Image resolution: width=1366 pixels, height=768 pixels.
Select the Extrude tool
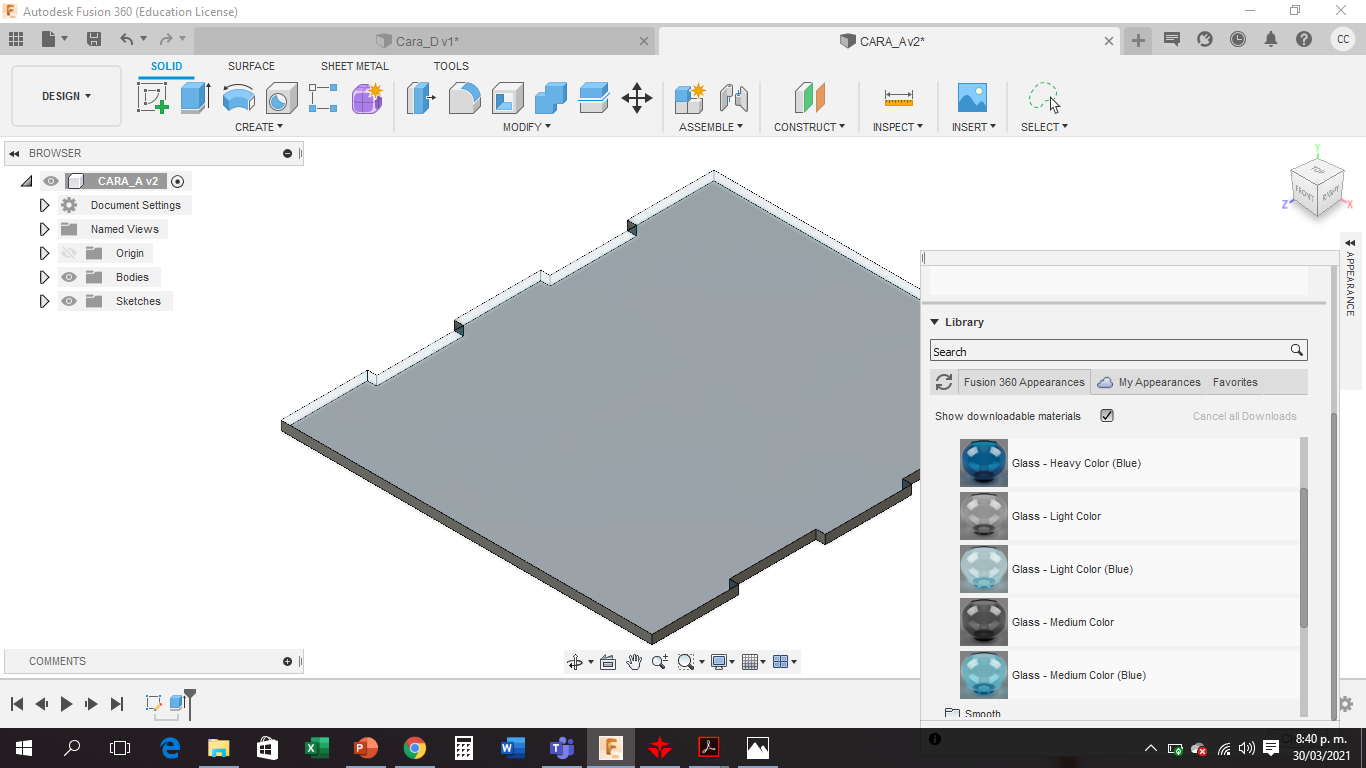tap(195, 98)
